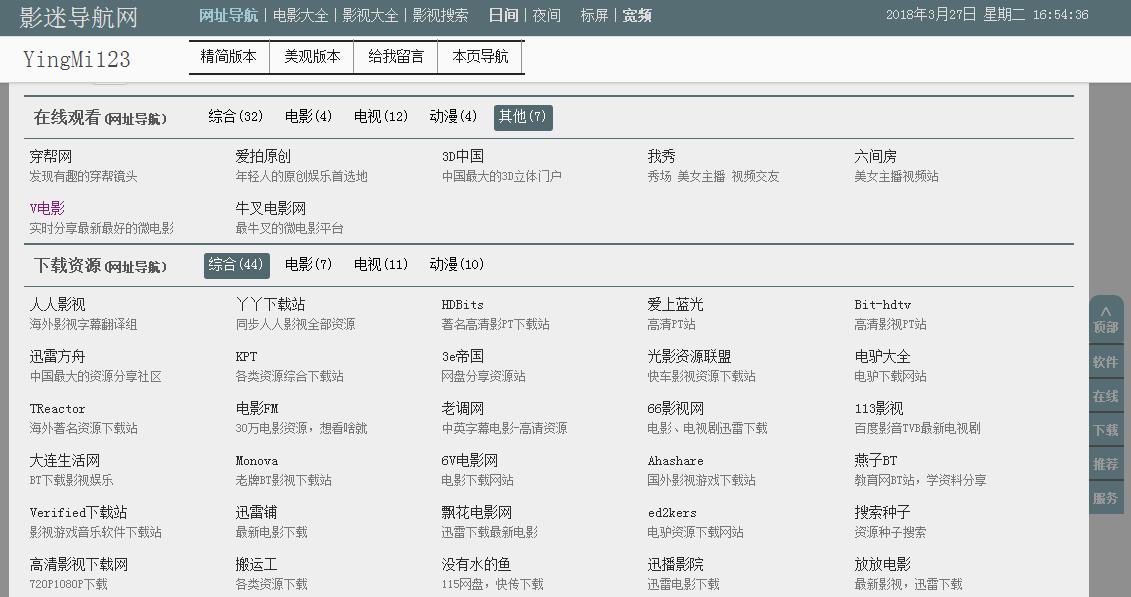Choose 动漫(10) under download resources
Image resolution: width=1131 pixels, height=597 pixels.
(x=456, y=265)
